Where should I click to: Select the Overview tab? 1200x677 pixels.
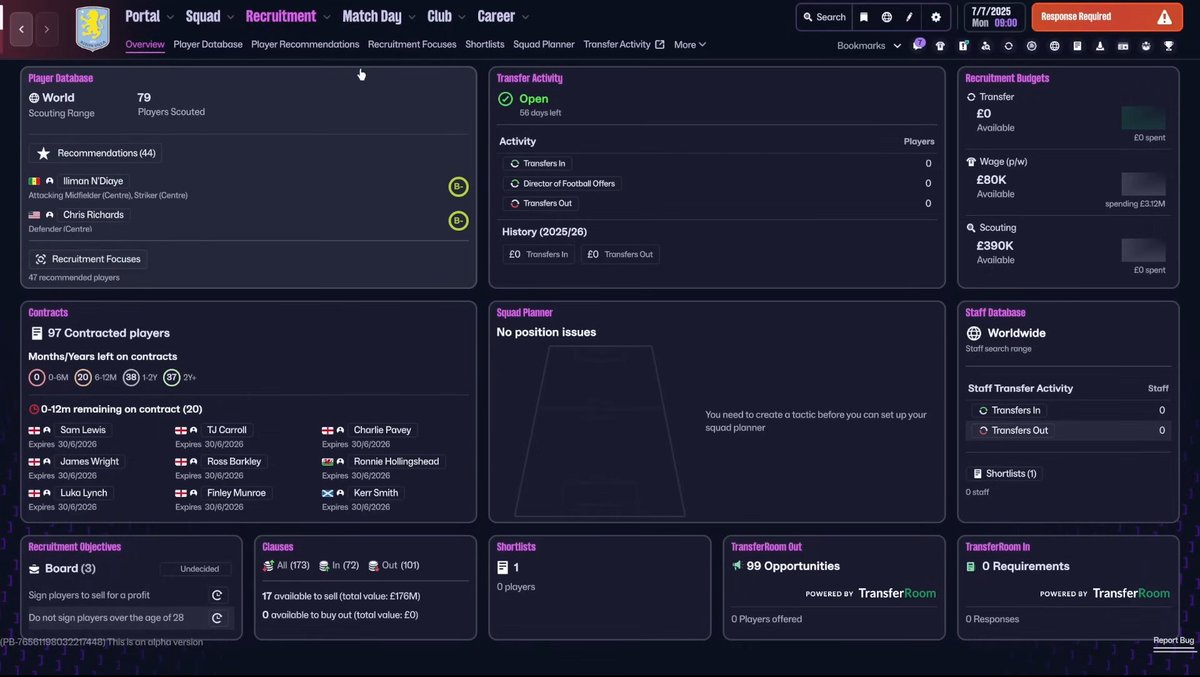(145, 45)
